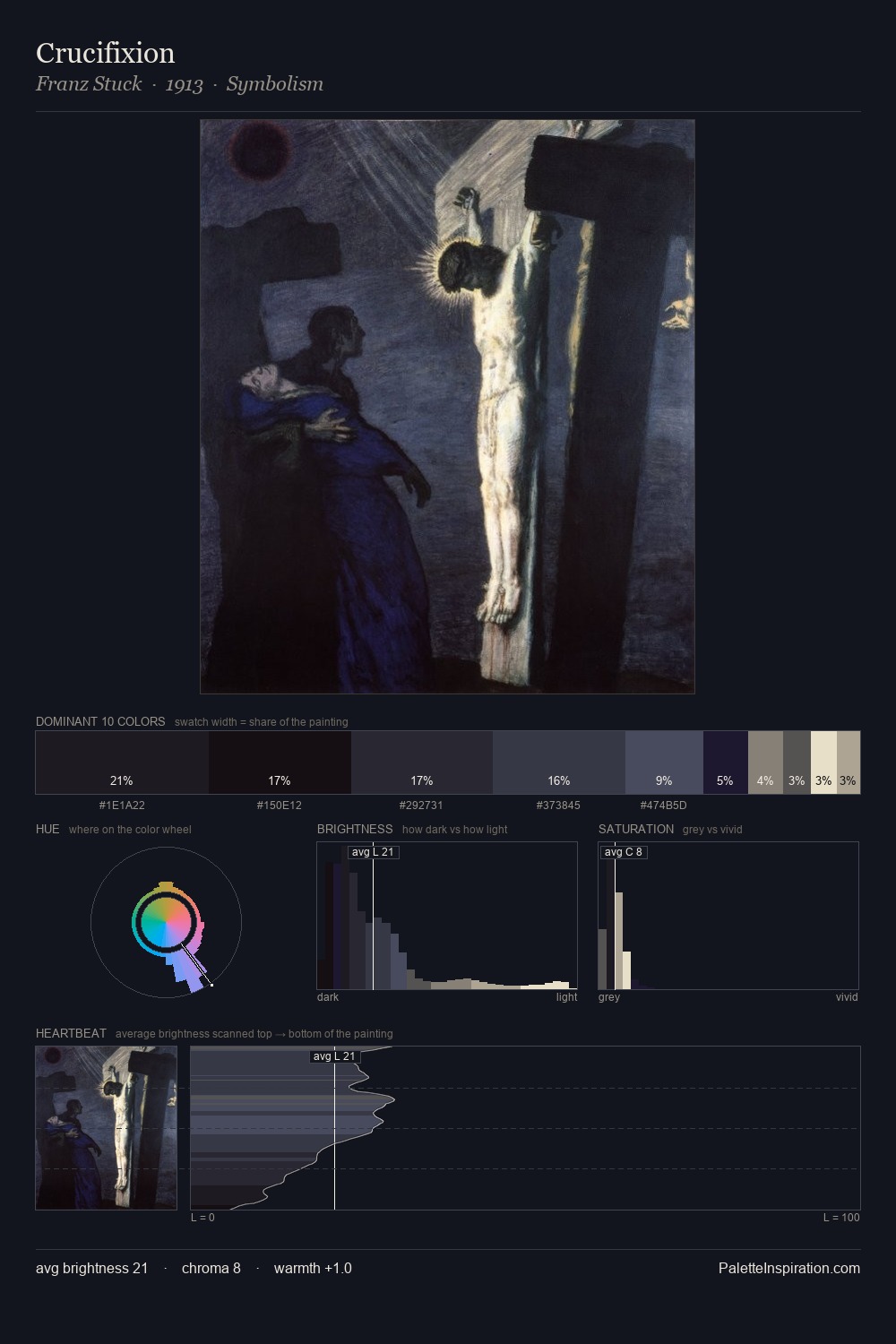Click the saturation histogram chart
This screenshot has height=1344, width=896.
(x=728, y=916)
